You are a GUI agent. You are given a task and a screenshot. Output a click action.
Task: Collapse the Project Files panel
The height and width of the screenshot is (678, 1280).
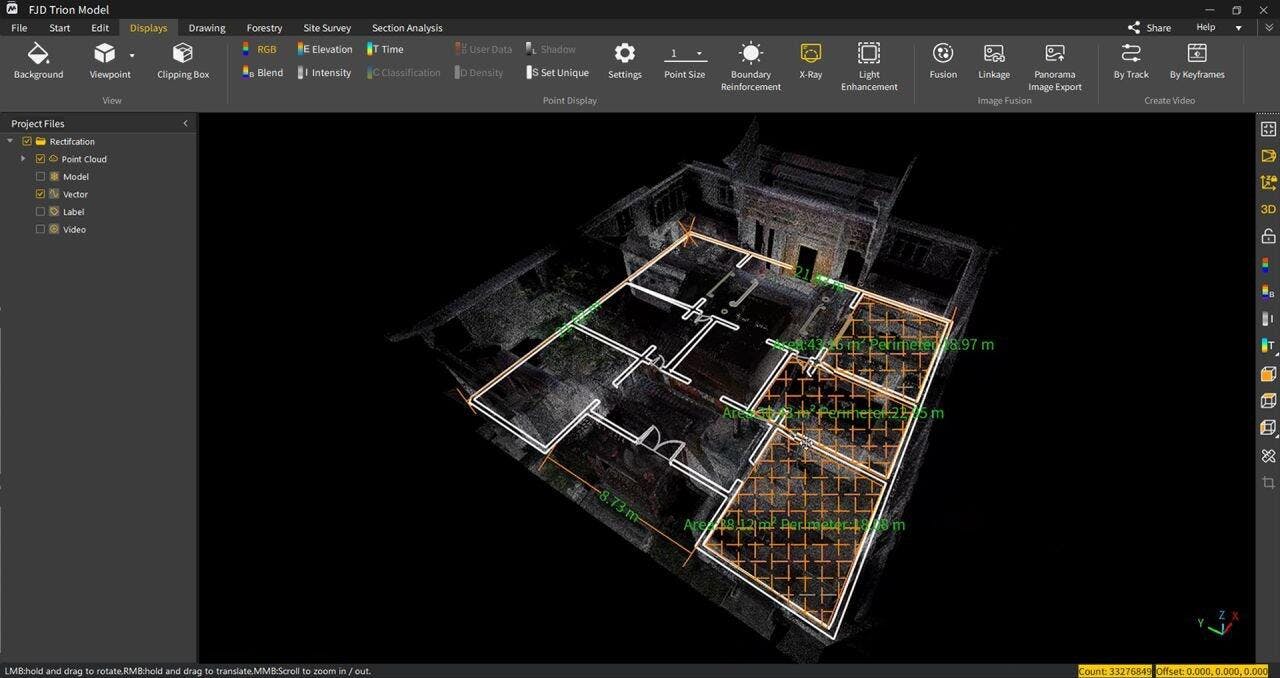(x=185, y=123)
